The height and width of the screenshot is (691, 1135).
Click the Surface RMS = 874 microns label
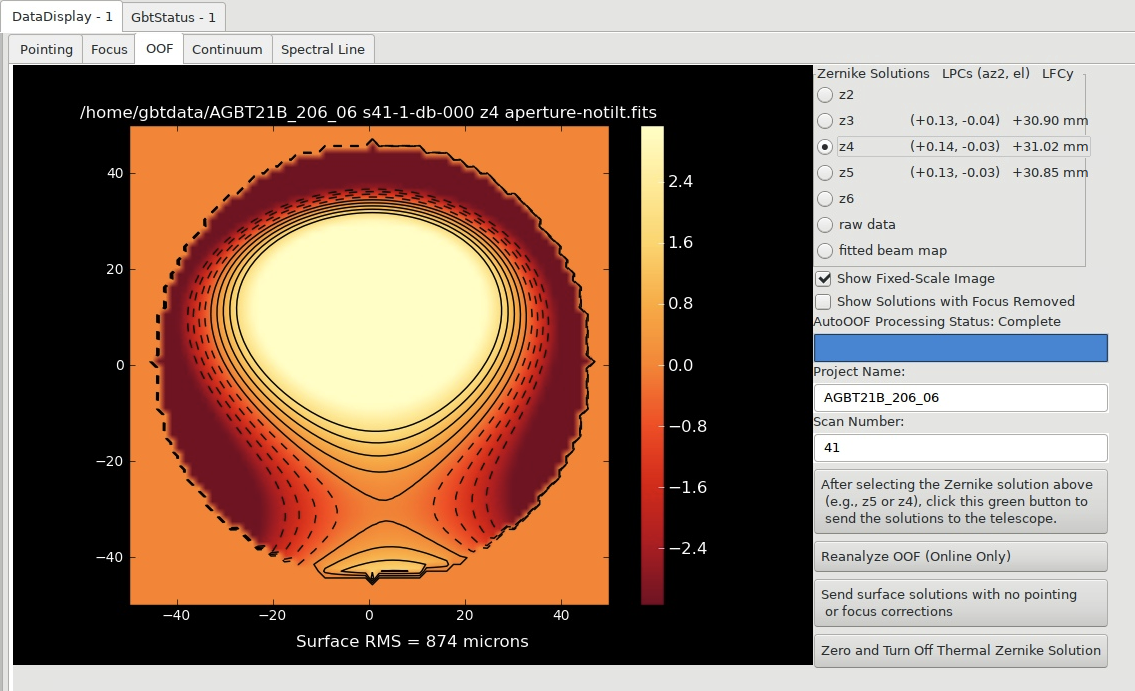pos(412,642)
